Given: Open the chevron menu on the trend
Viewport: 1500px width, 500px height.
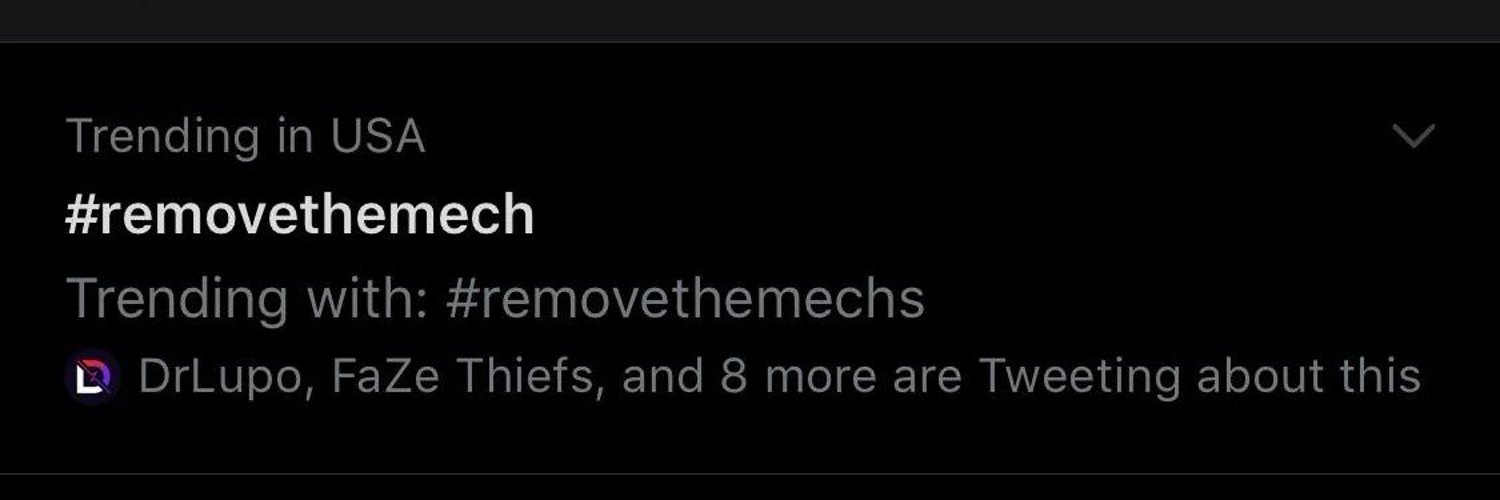Looking at the screenshot, I should click(1414, 136).
